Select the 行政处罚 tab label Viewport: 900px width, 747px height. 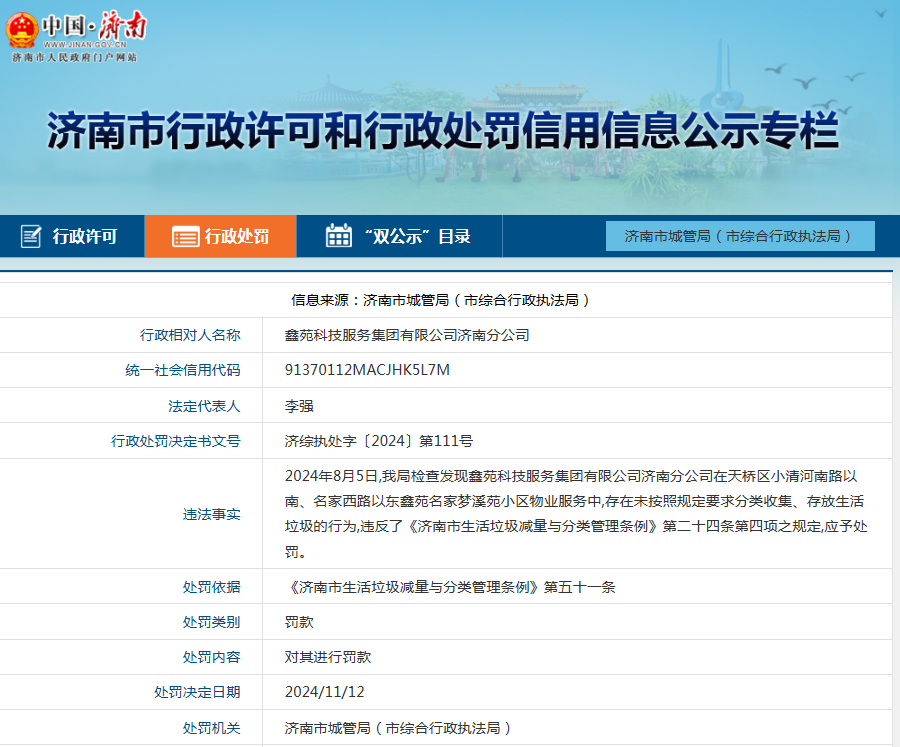[x=237, y=237]
